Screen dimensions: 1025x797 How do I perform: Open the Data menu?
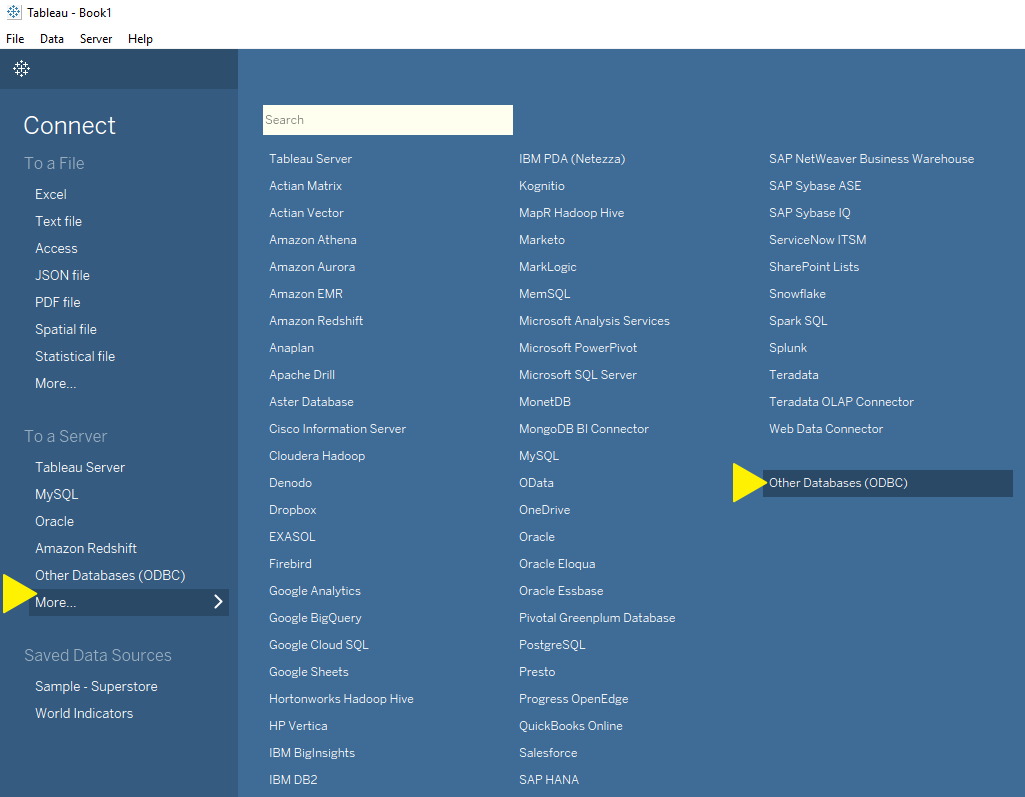(x=52, y=39)
